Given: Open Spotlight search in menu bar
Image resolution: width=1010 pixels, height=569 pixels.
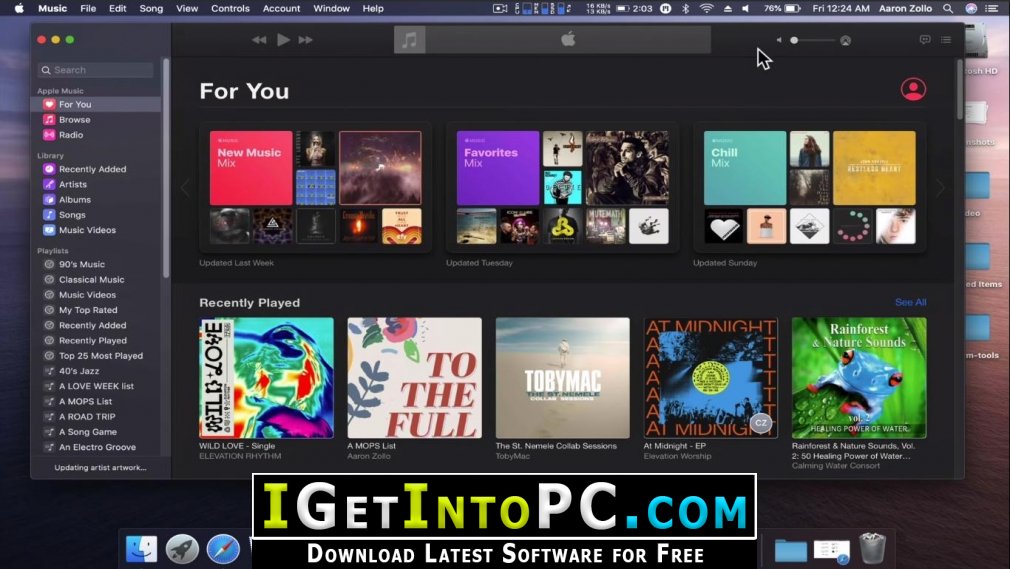Looking at the screenshot, I should click(x=948, y=8).
